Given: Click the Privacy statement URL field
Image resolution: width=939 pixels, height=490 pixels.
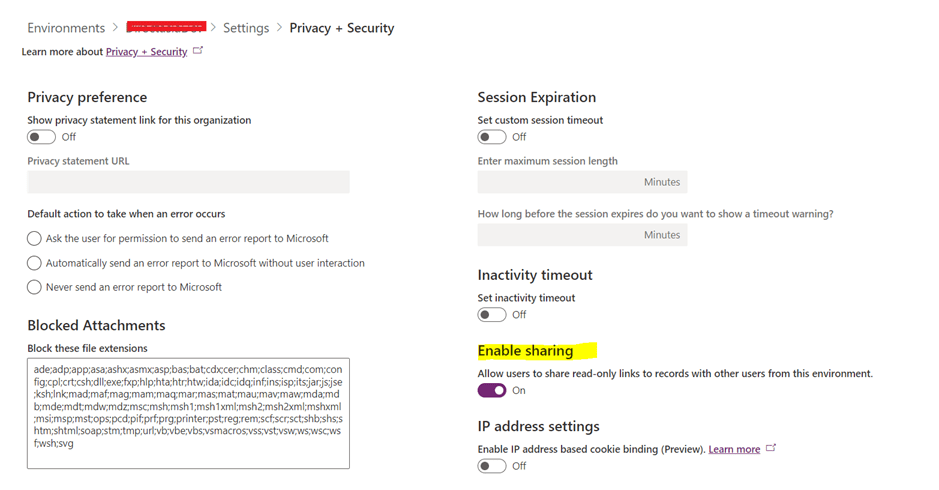Looking at the screenshot, I should coord(188,182).
